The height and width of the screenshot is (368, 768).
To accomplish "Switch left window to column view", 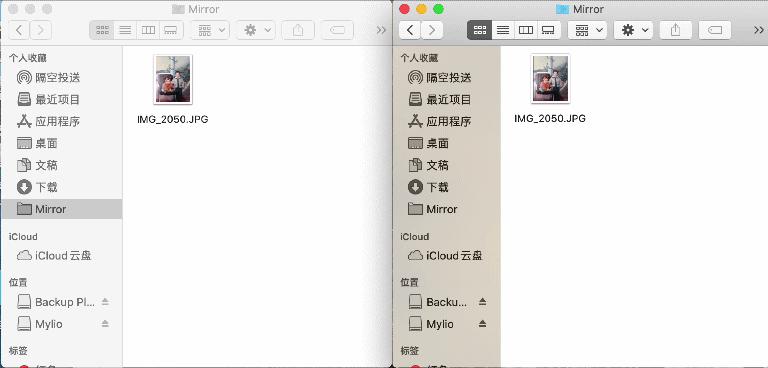I will pos(148,30).
